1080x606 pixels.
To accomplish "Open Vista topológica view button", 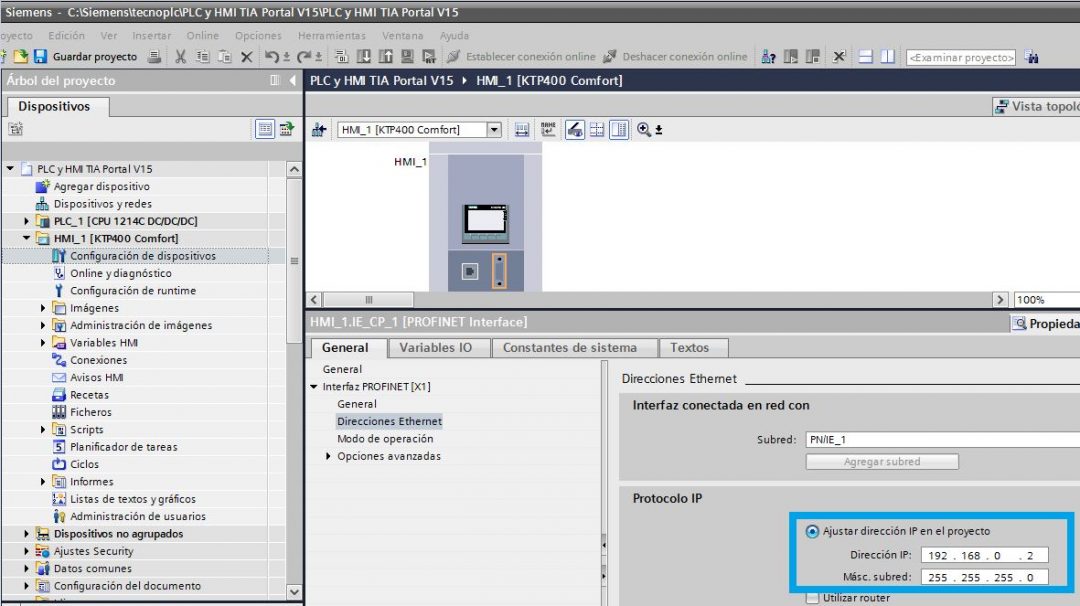I will pyautogui.click(x=1036, y=106).
